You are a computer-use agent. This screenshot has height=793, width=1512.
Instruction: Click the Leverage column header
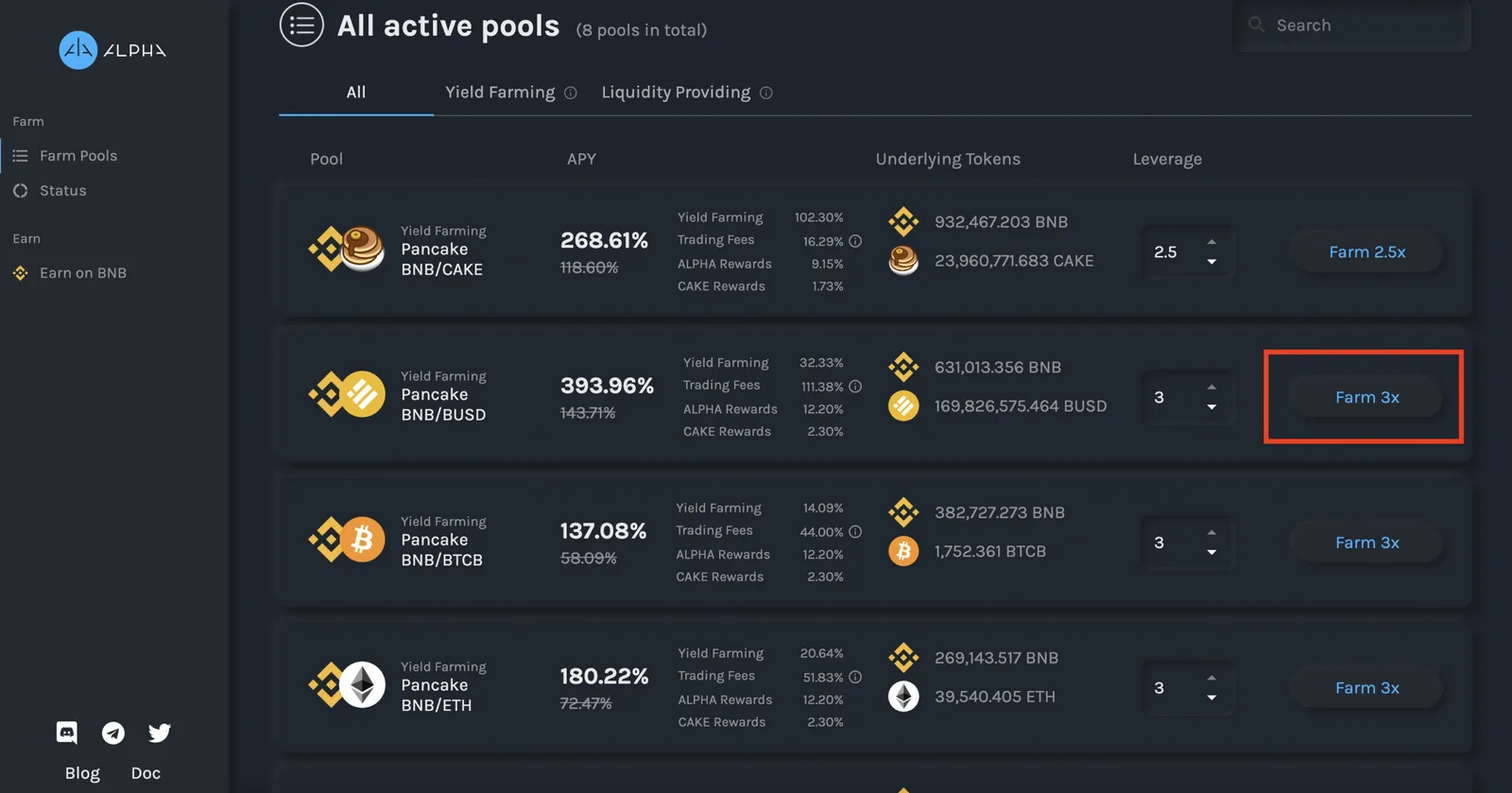1167,160
